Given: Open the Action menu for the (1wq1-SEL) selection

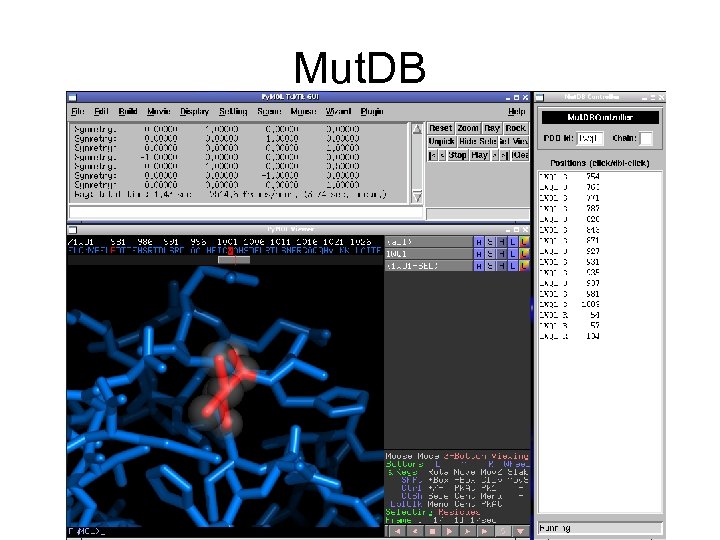Looking at the screenshot, I should coord(478,266).
